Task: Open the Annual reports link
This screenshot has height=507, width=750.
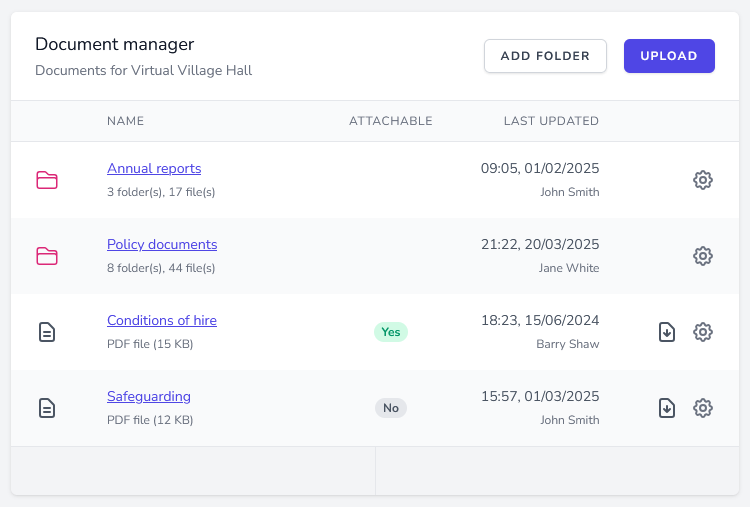Action: [154, 169]
